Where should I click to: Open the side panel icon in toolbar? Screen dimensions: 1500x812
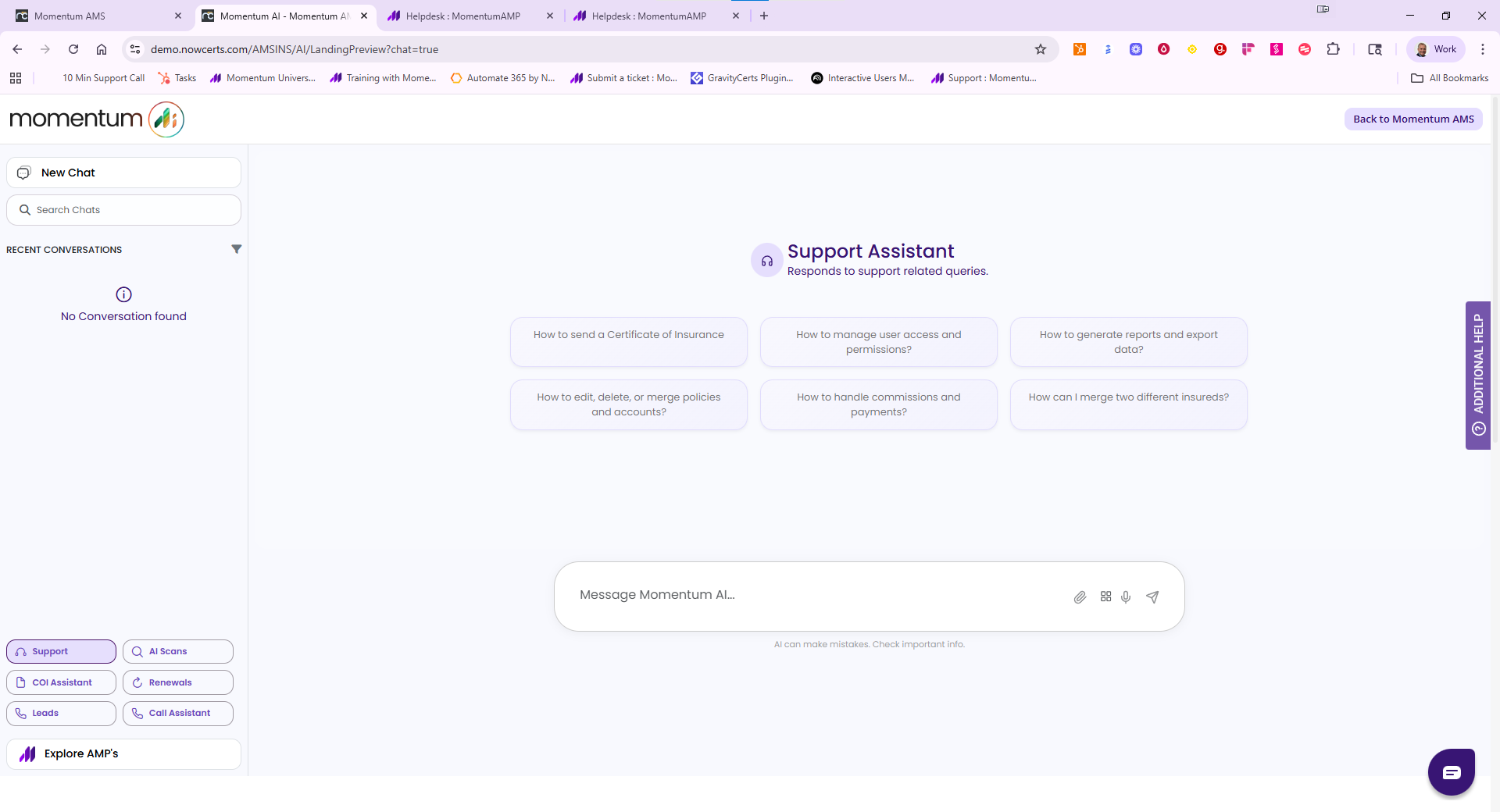1375,49
